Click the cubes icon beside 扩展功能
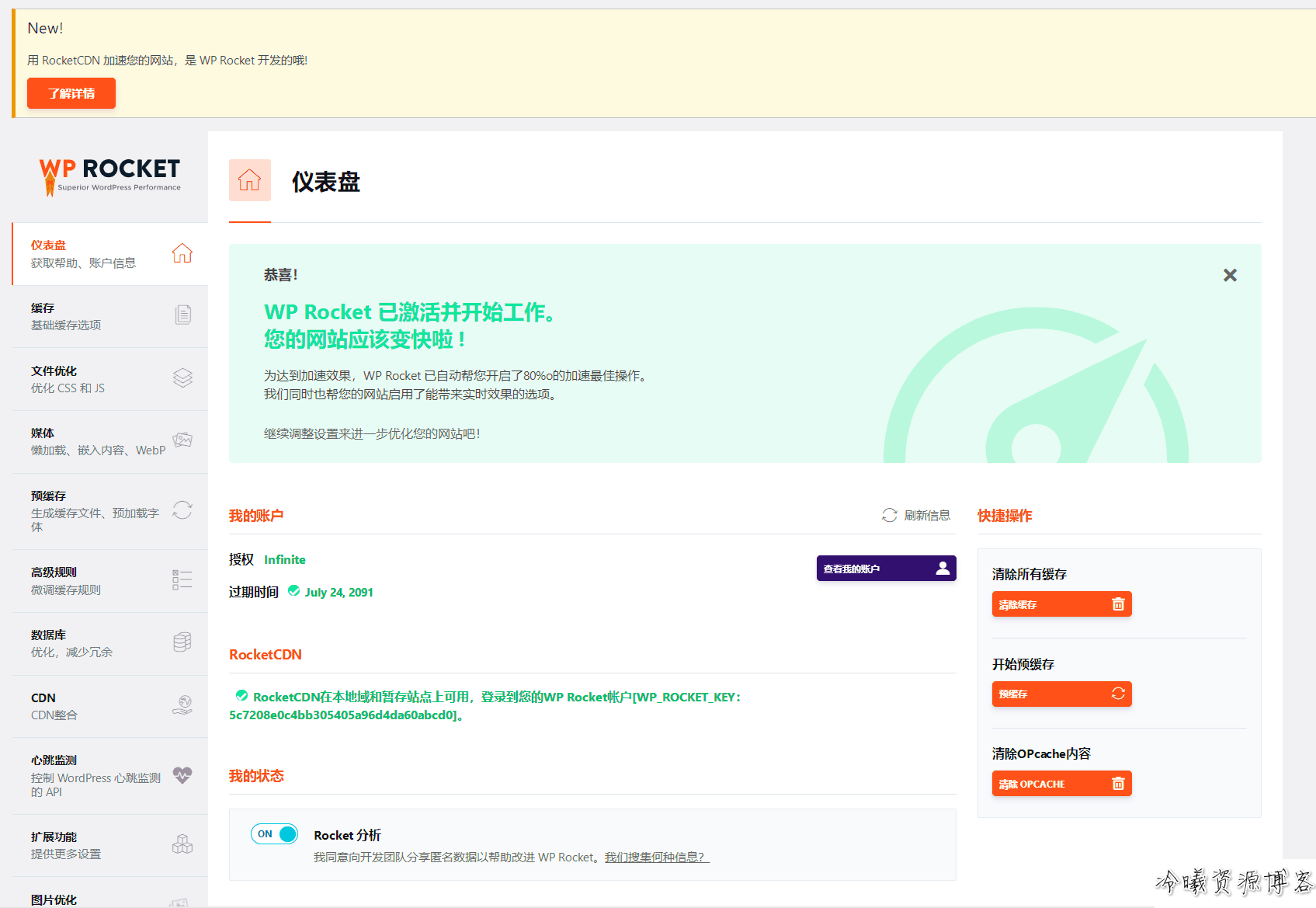Viewport: 1316px width, 908px height. (x=182, y=844)
